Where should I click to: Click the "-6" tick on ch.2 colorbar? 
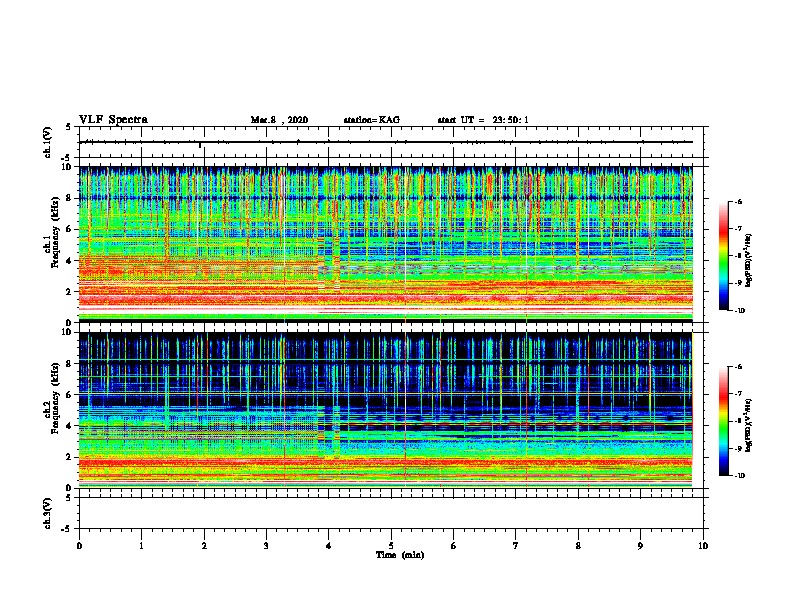click(x=738, y=367)
